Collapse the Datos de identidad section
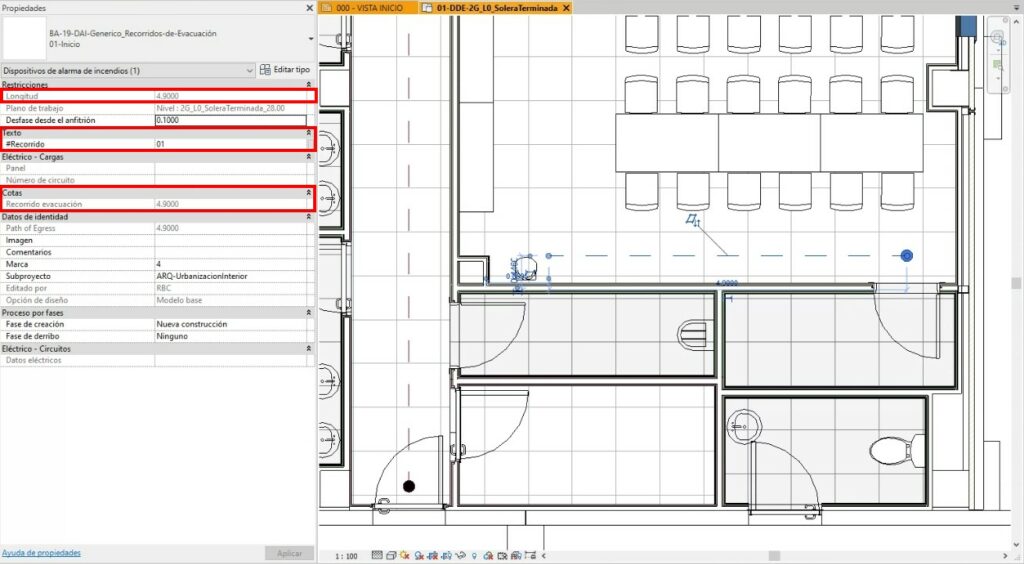Image resolution: width=1024 pixels, height=564 pixels. (308, 216)
